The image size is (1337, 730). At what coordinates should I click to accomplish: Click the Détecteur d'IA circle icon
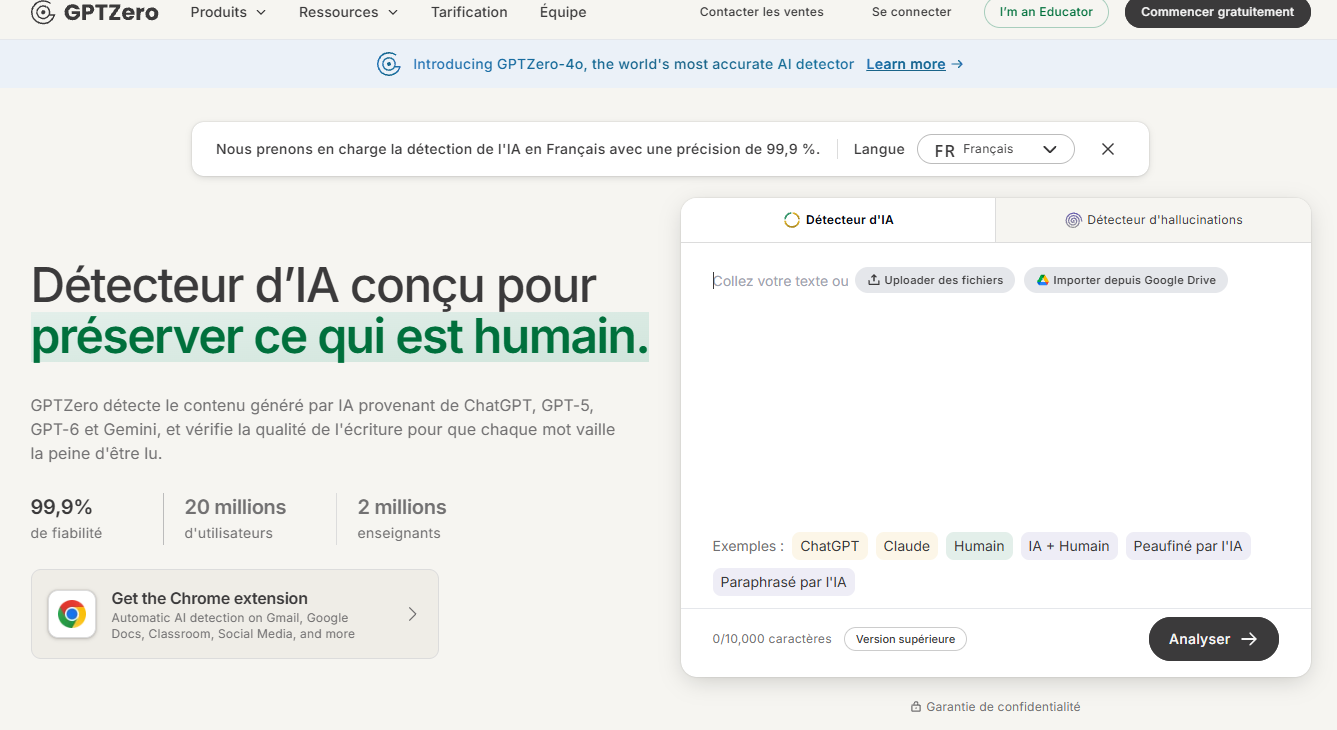[x=792, y=220]
